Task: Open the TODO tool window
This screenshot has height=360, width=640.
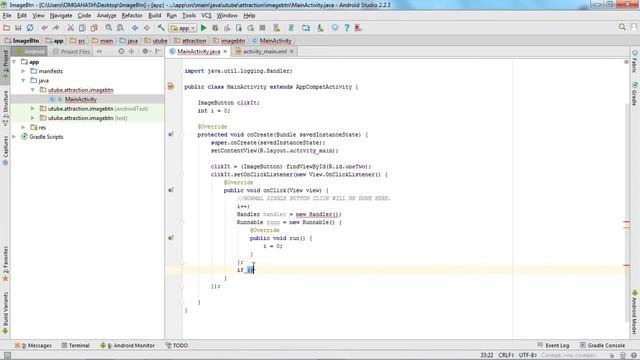Action: pyautogui.click(x=177, y=345)
